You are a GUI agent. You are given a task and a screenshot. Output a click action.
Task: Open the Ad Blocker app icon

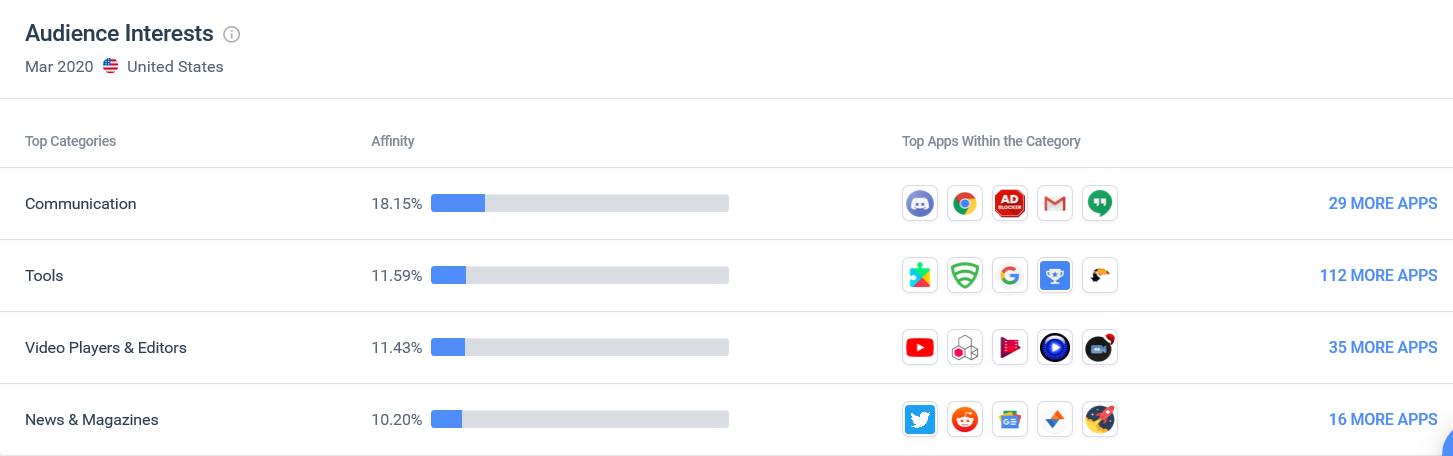pos(1010,204)
